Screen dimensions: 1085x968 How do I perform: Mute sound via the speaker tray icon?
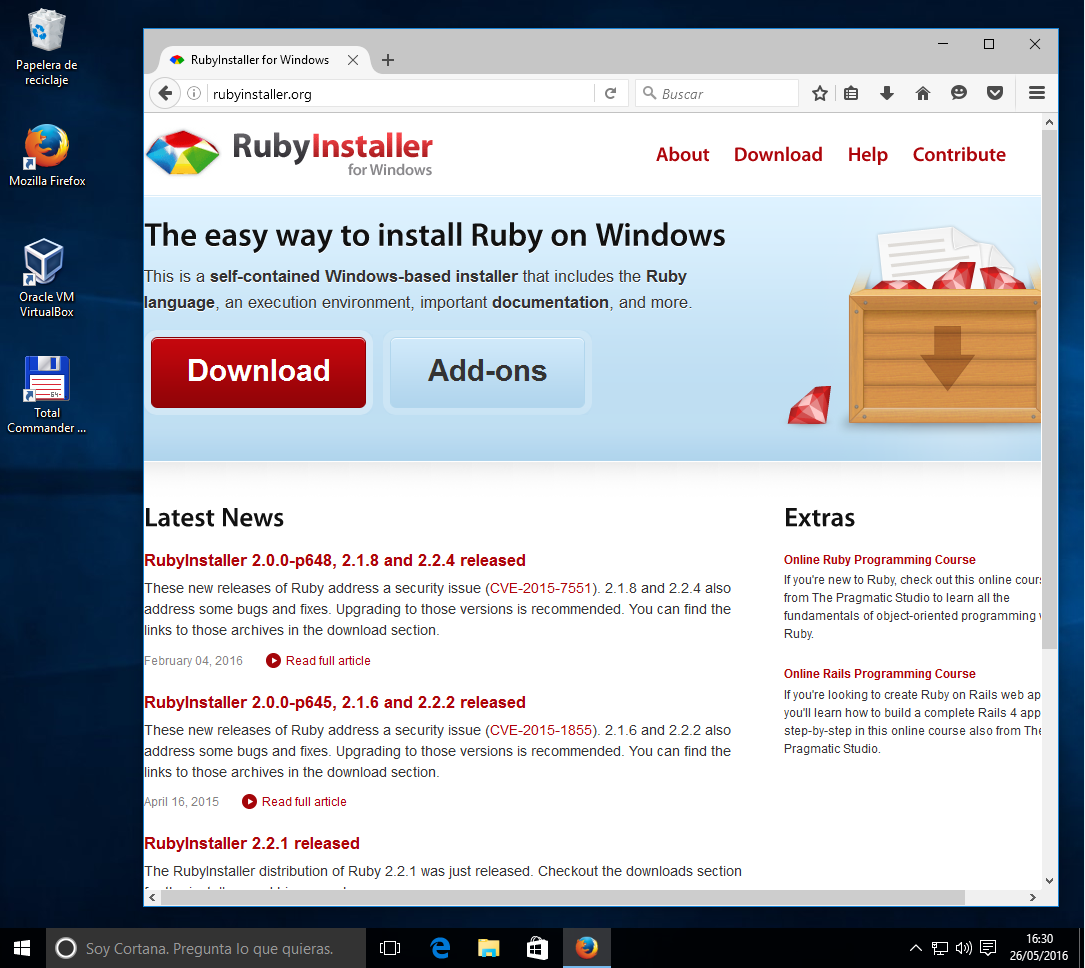pyautogui.click(x=964, y=947)
